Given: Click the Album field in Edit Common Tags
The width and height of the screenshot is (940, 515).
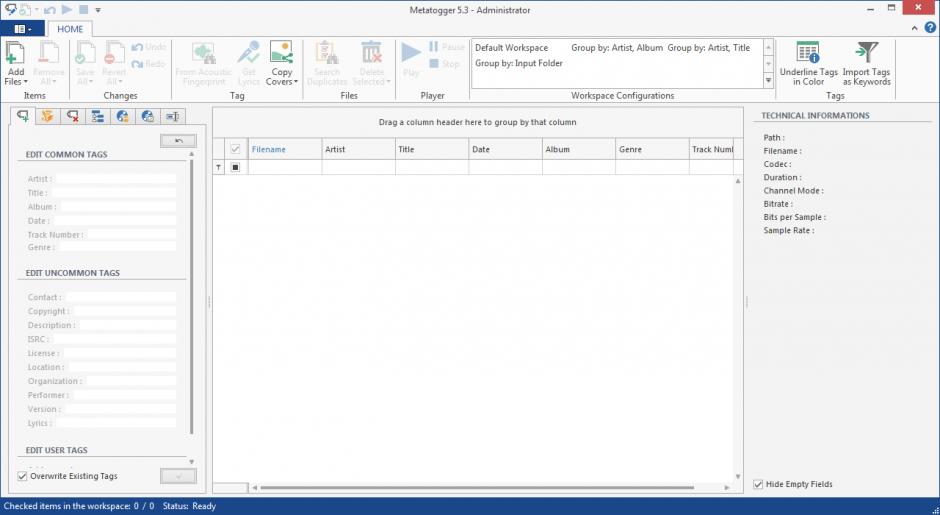Looking at the screenshot, I should pos(118,207).
